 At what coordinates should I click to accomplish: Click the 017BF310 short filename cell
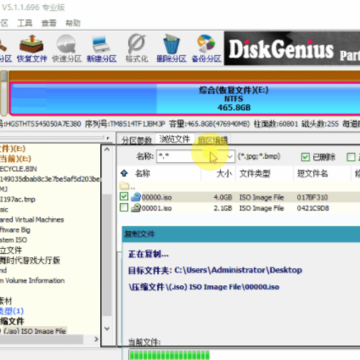(x=313, y=197)
